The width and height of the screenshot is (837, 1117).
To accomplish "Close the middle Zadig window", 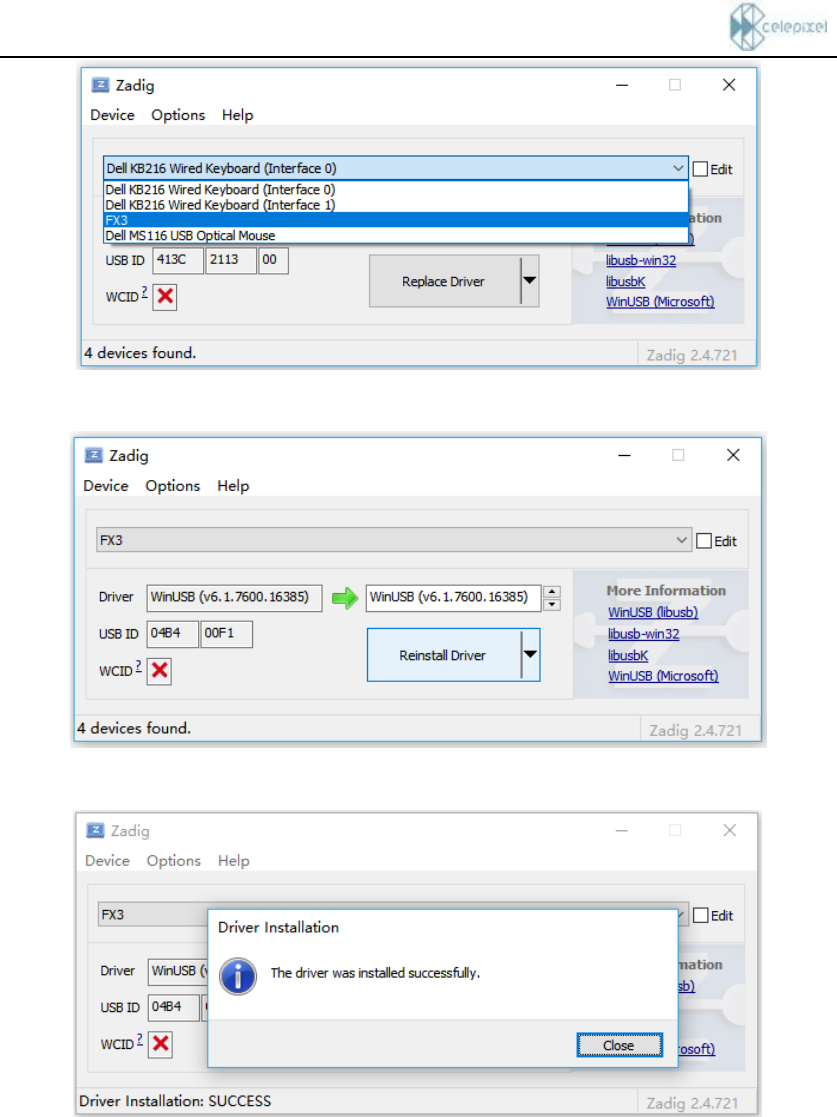I will [733, 455].
